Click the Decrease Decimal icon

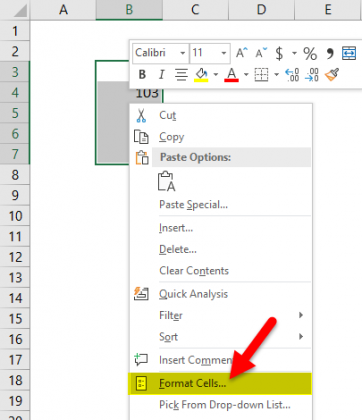(x=312, y=75)
